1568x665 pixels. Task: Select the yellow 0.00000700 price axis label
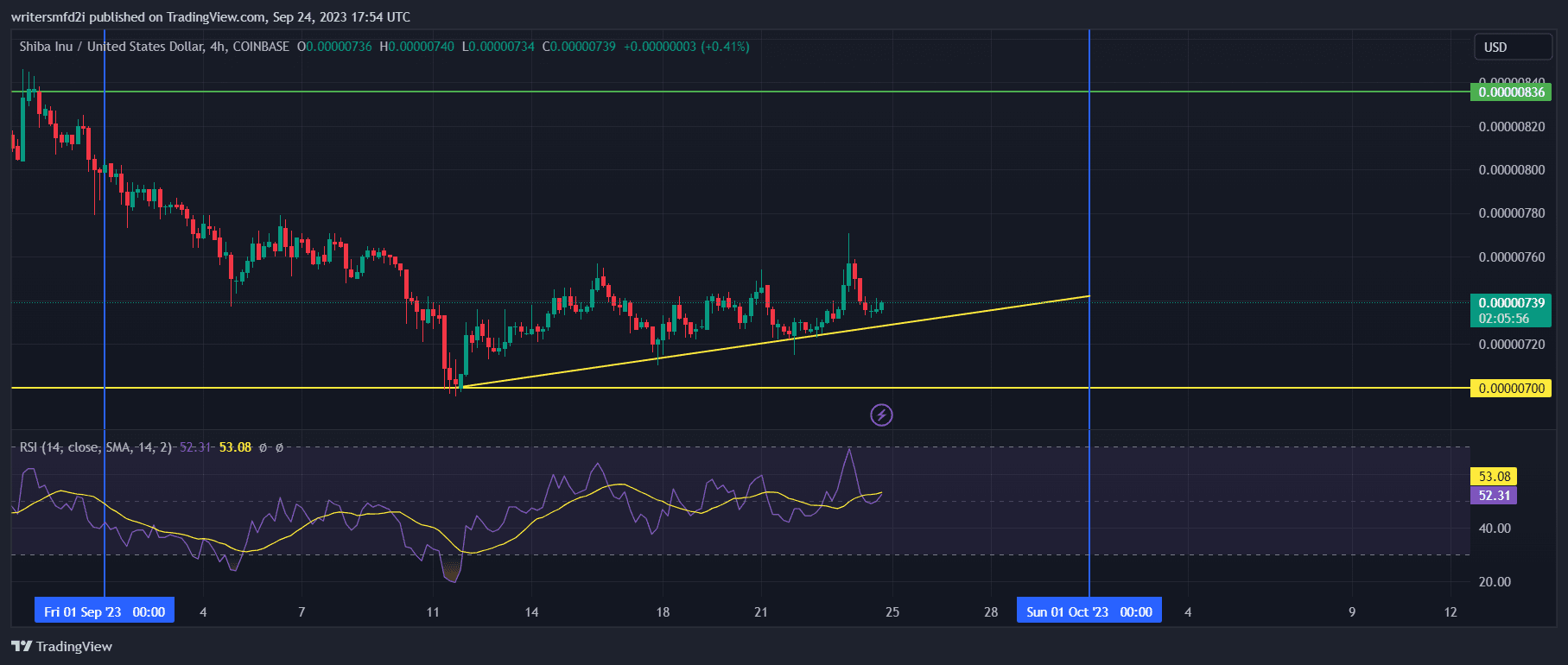1510,389
